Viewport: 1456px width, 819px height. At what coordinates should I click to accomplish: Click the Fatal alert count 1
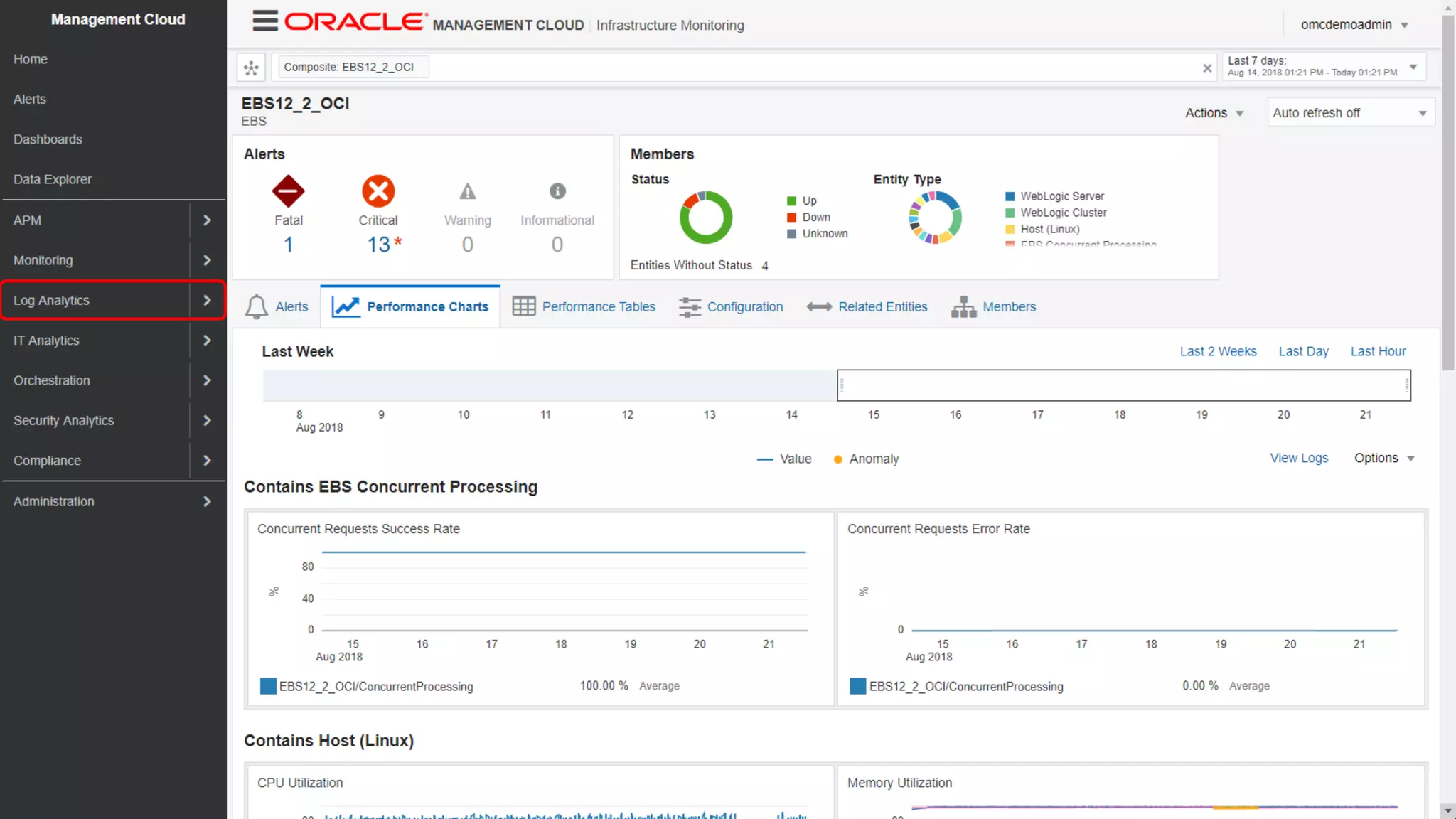[288, 245]
